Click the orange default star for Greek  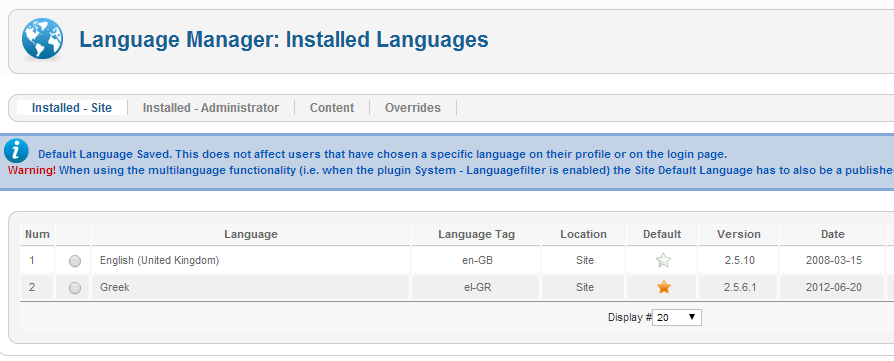point(663,287)
